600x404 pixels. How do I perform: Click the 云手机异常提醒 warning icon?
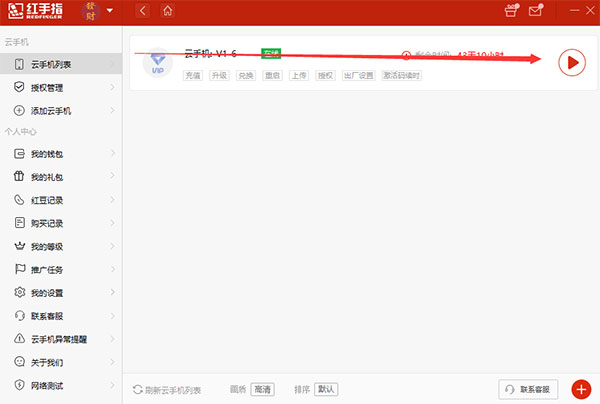pyautogui.click(x=20, y=338)
